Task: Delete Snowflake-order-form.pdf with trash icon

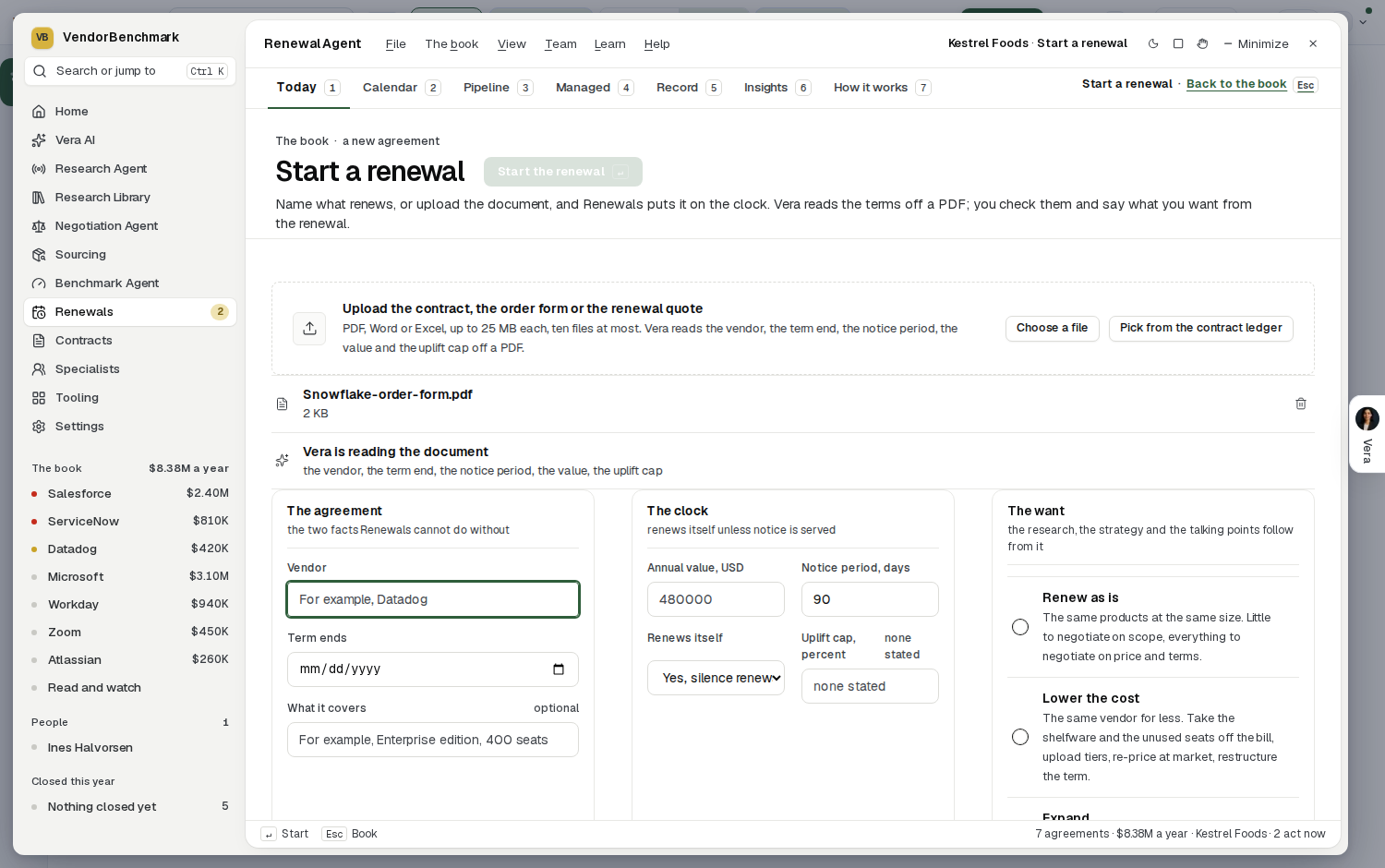Action: click(x=1301, y=404)
